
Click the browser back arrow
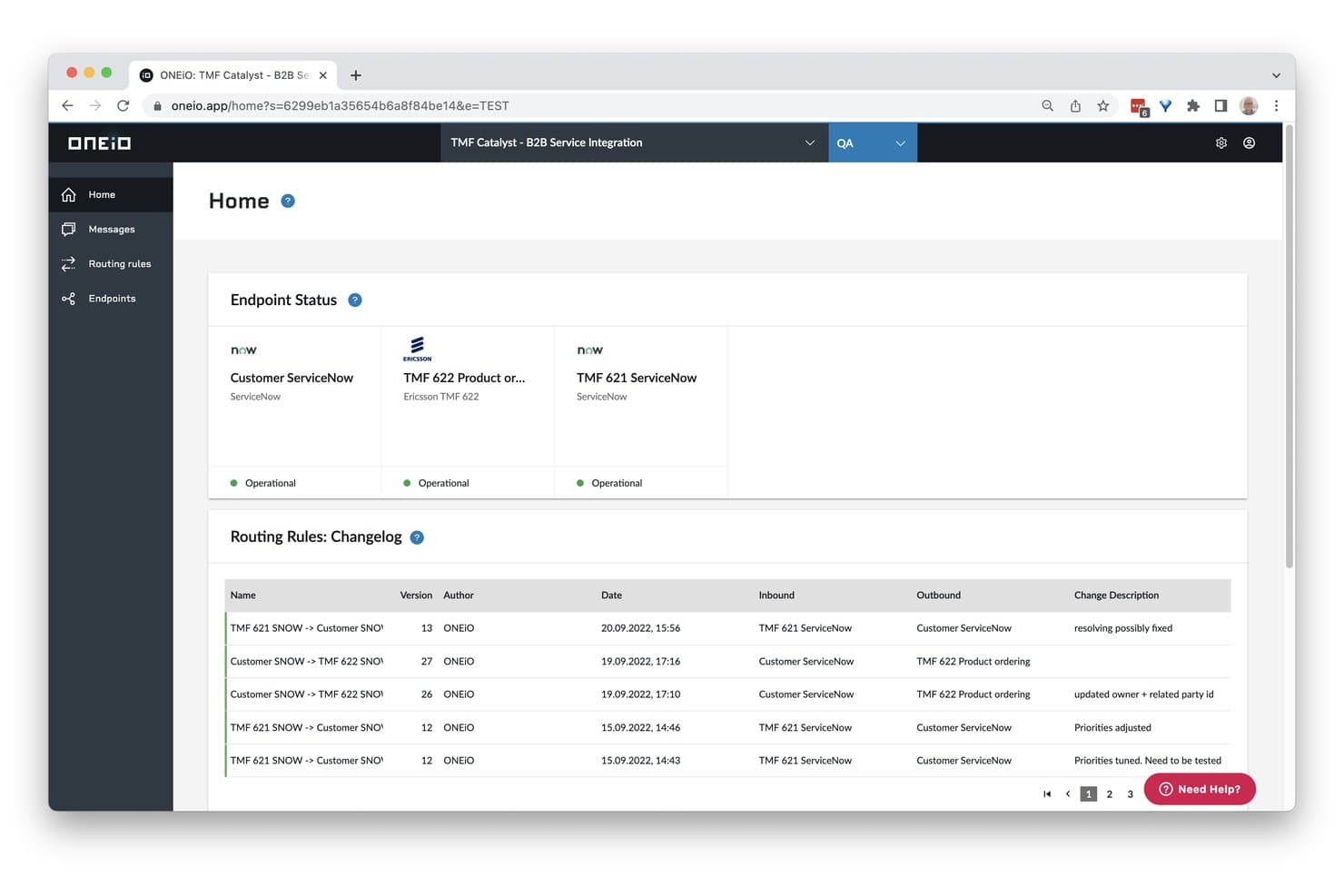point(67,105)
